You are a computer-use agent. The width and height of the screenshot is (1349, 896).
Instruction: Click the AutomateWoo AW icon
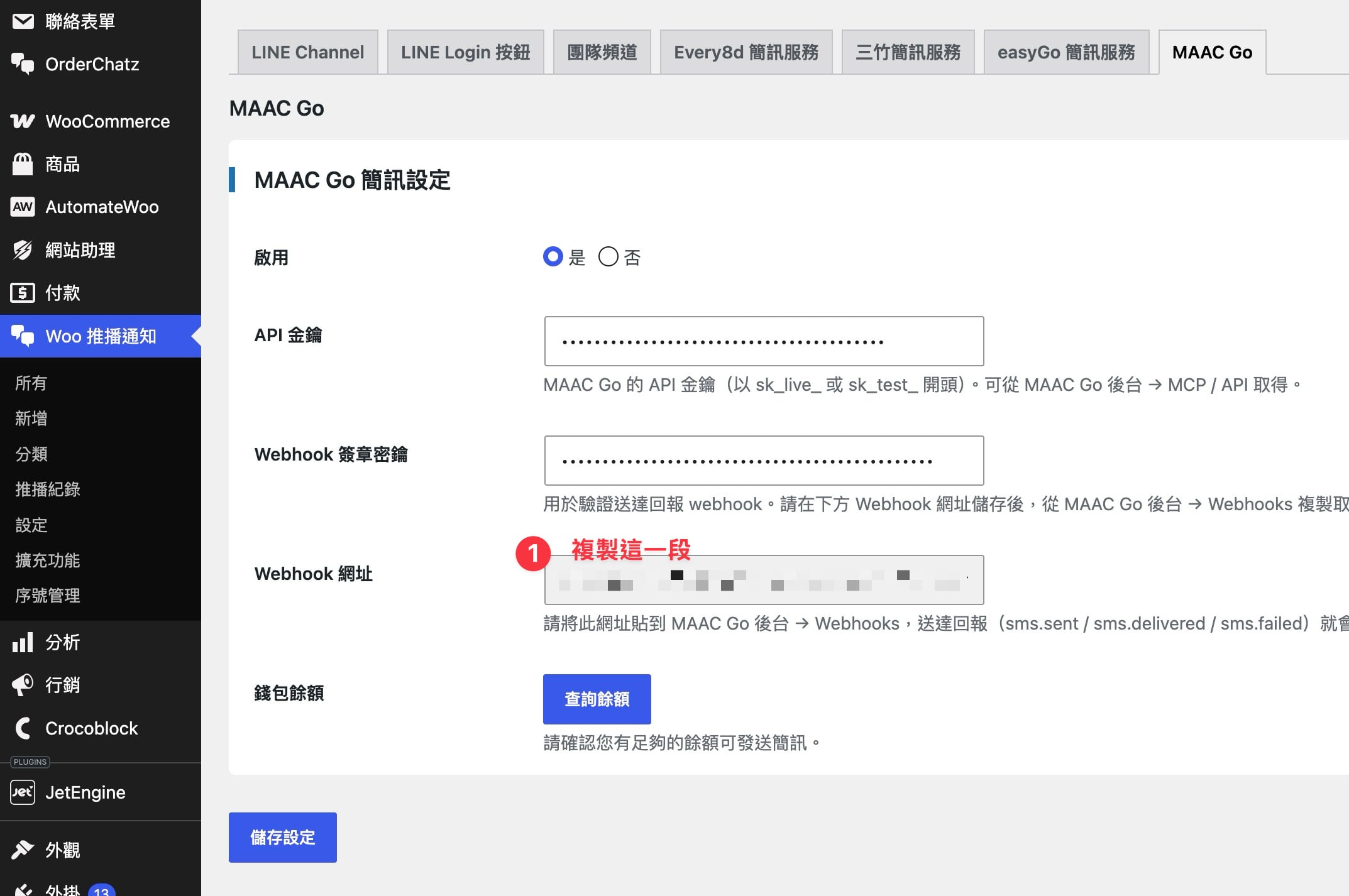23,207
